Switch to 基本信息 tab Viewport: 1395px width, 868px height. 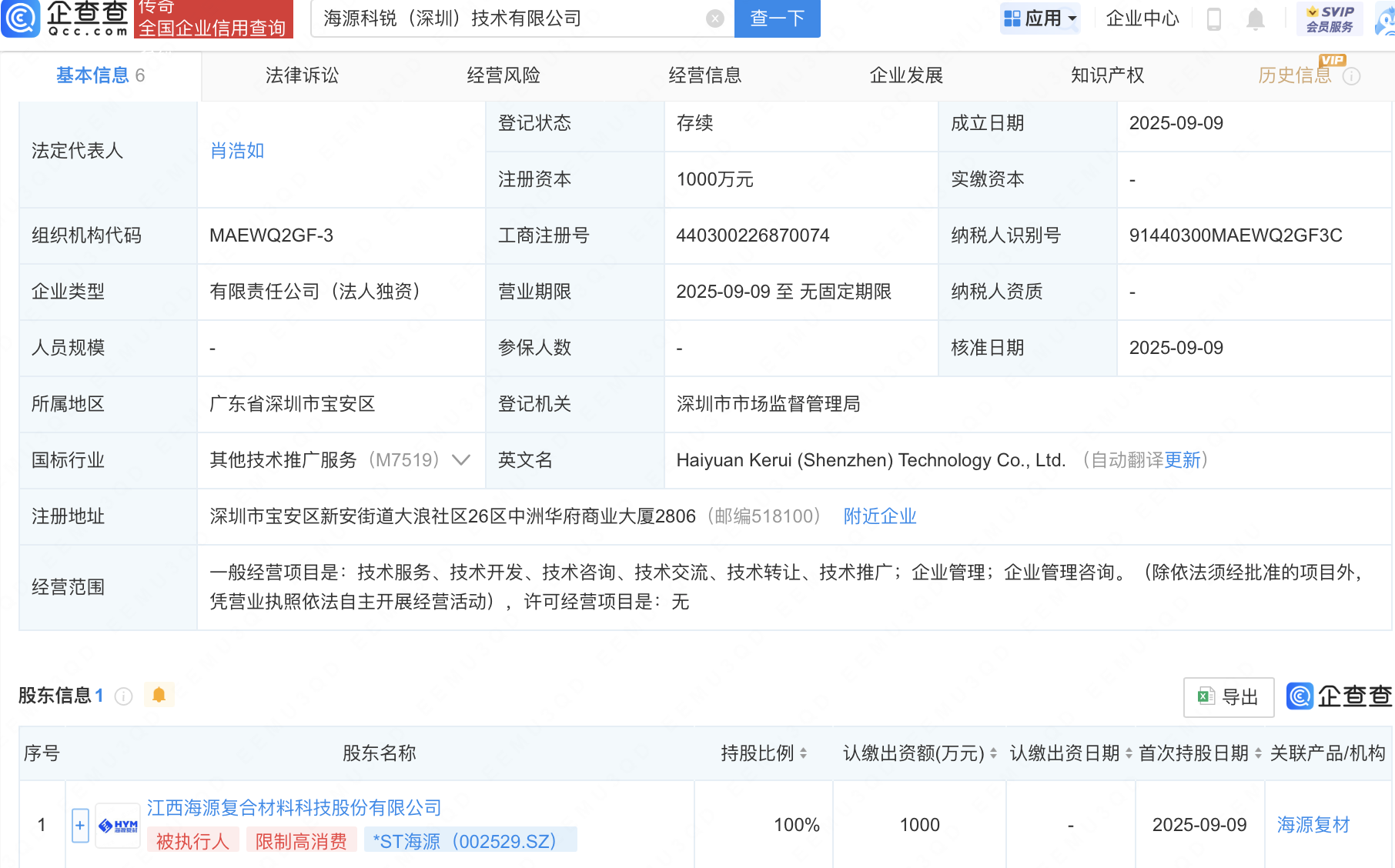point(100,75)
